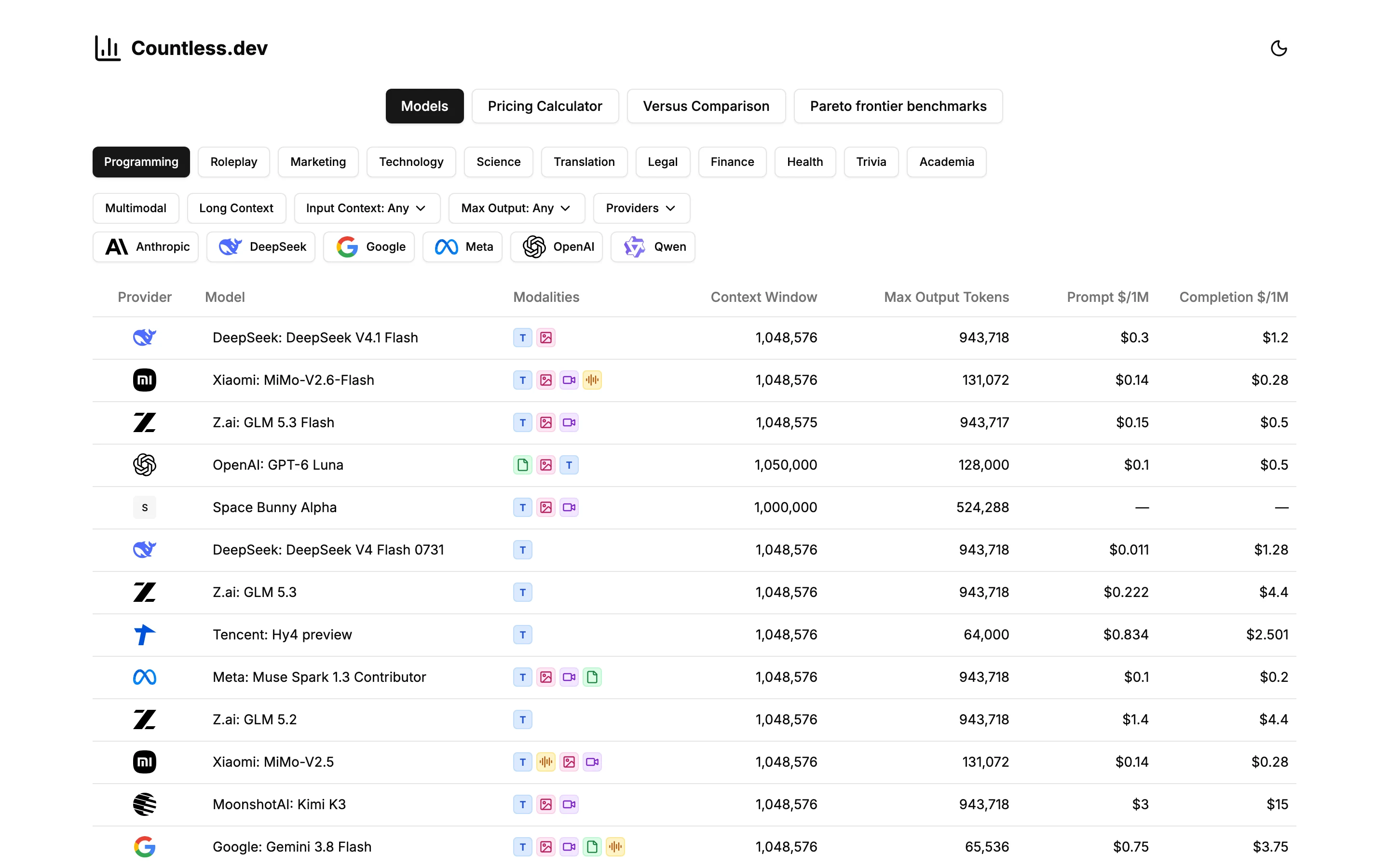Filter by the Meta provider chip
This screenshot has width=1389, height=868.
coord(462,246)
